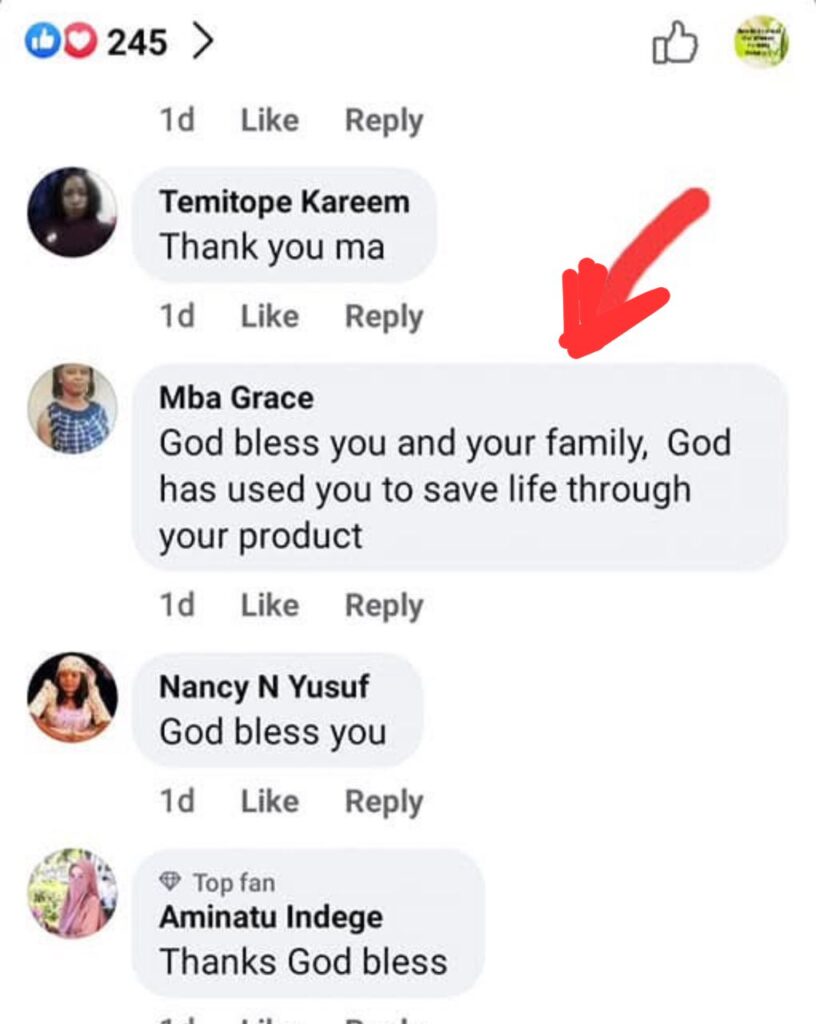Open the Nancy N Yusuf name link
Image resolution: width=816 pixels, height=1024 pixels.
click(x=264, y=687)
